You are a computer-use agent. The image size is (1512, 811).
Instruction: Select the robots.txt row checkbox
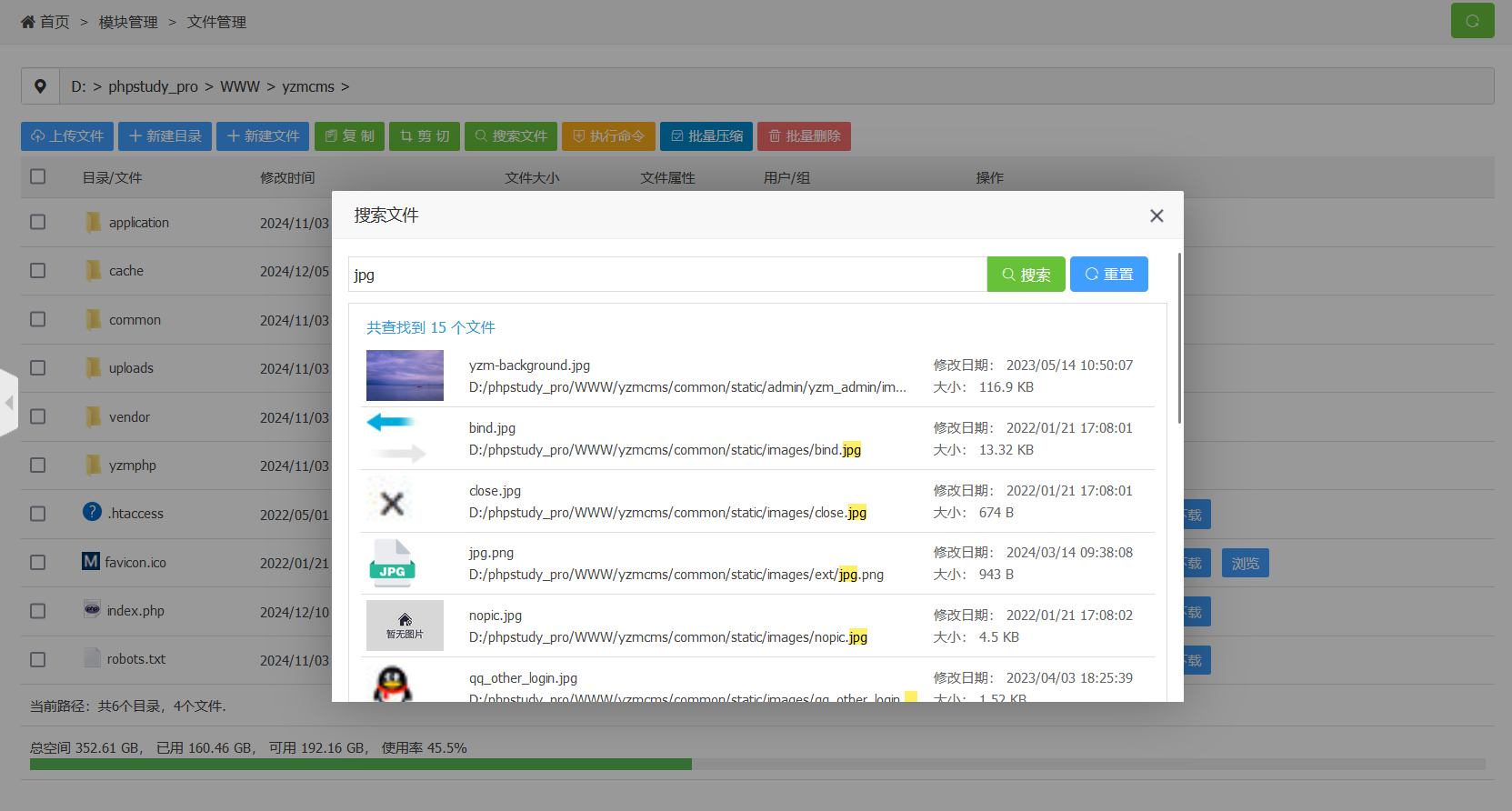(37, 659)
